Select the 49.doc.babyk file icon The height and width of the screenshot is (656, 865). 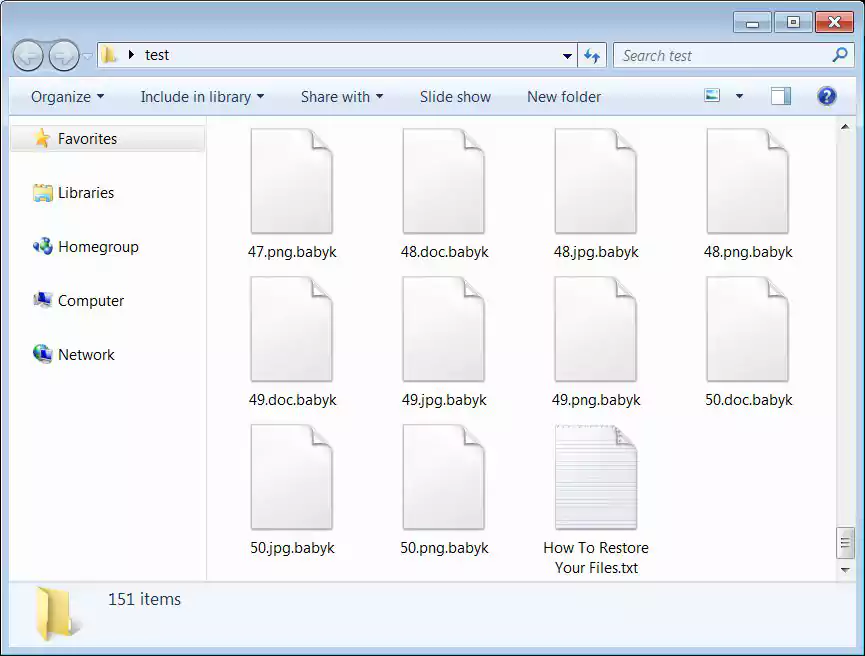292,329
